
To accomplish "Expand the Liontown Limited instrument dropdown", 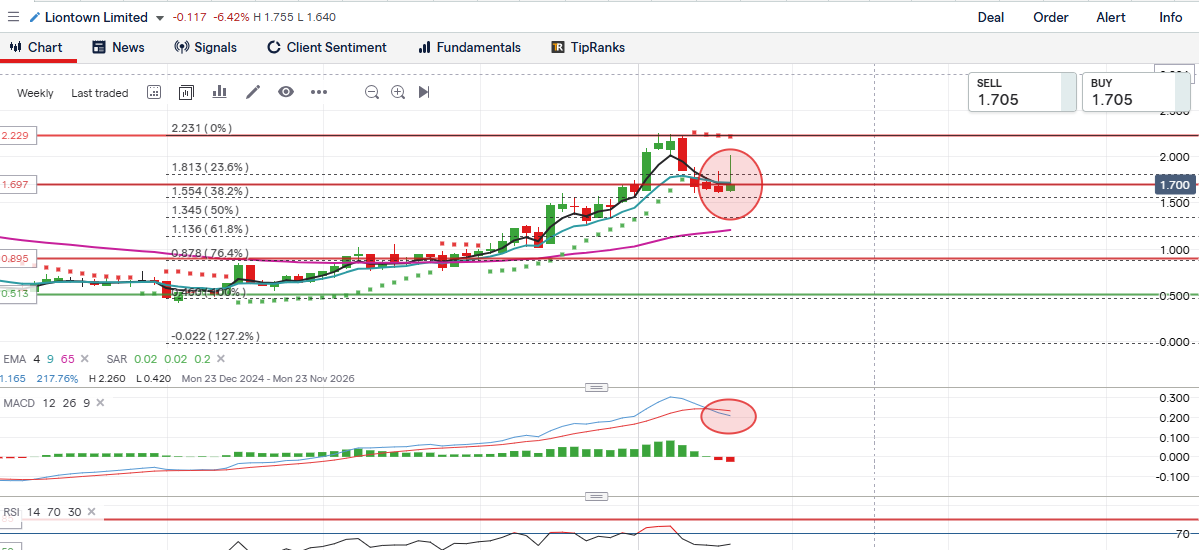I will [x=161, y=18].
